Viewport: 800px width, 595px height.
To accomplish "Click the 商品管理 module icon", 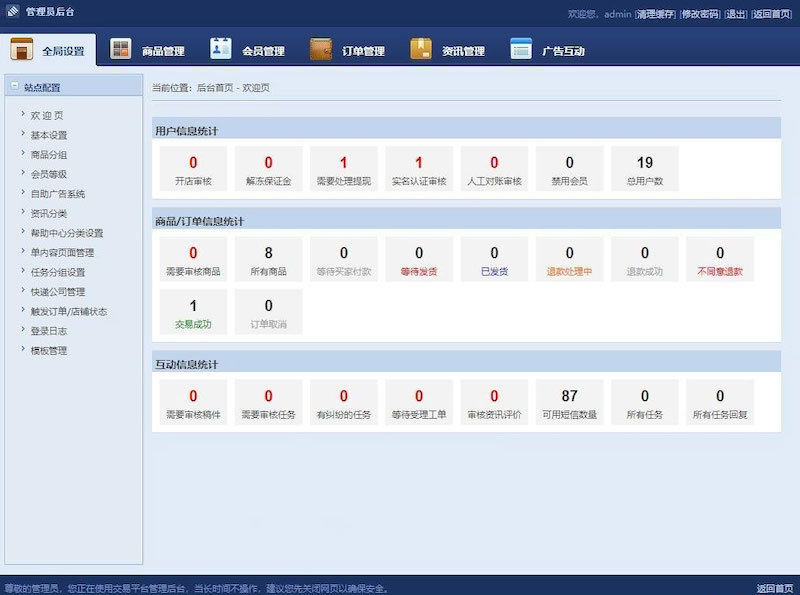I will 122,46.
